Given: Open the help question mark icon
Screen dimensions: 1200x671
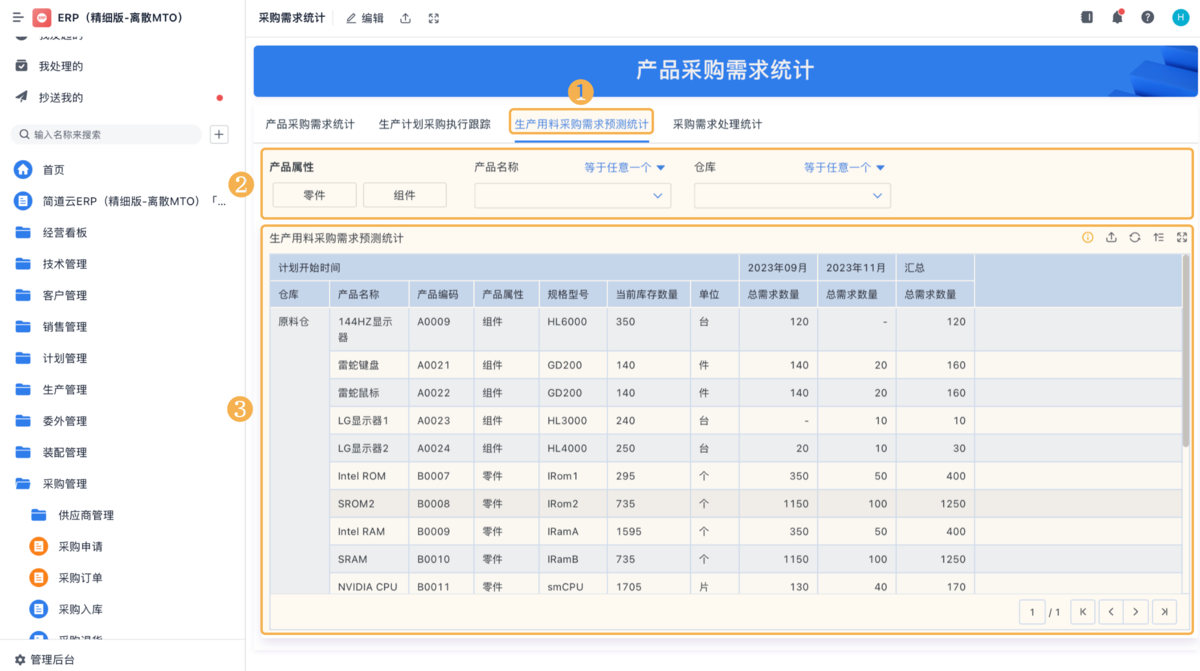Looking at the screenshot, I should [x=1147, y=17].
